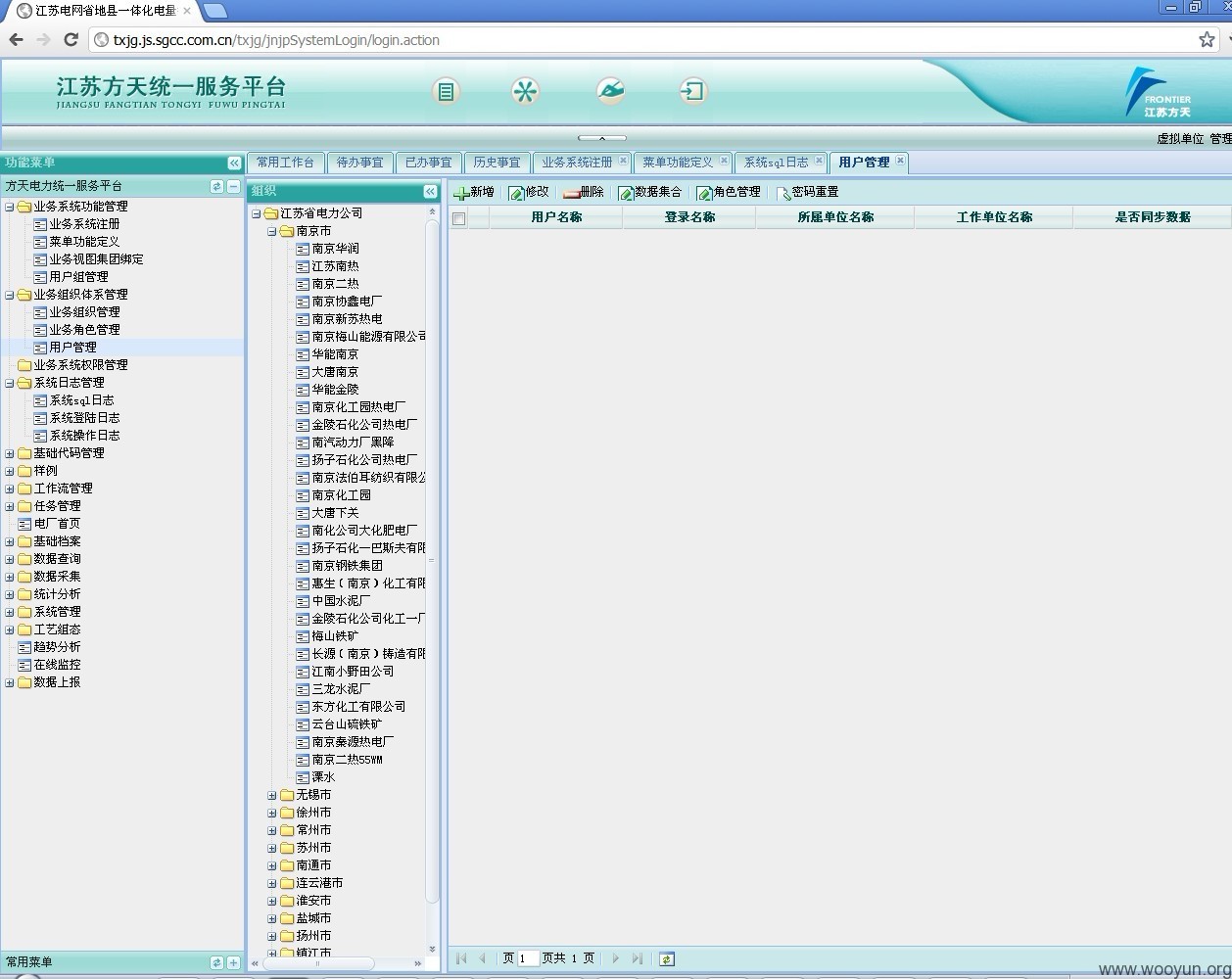Switch to 常用工作台 tab

285,163
